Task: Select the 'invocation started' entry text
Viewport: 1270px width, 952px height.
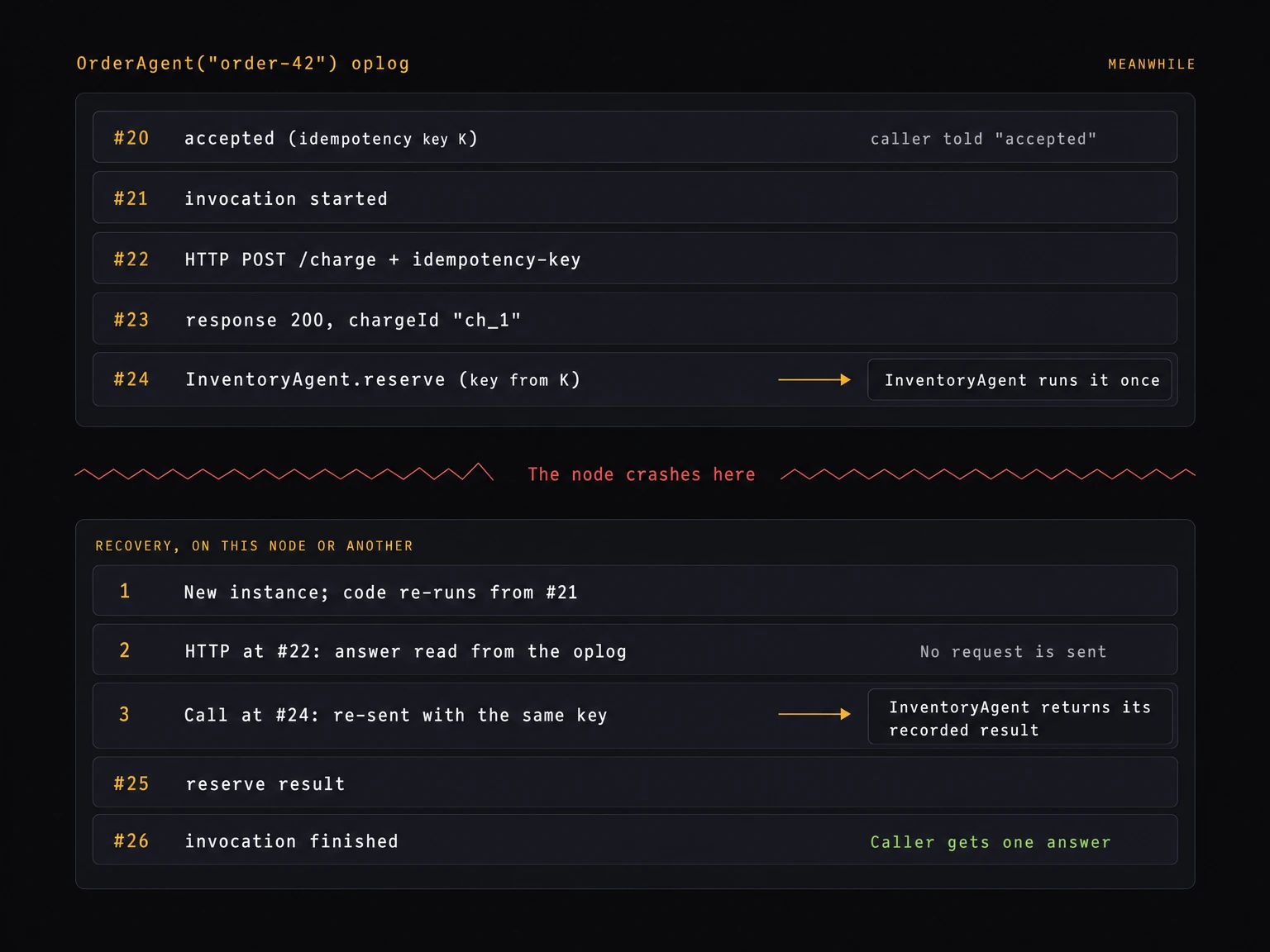Action: (286, 199)
